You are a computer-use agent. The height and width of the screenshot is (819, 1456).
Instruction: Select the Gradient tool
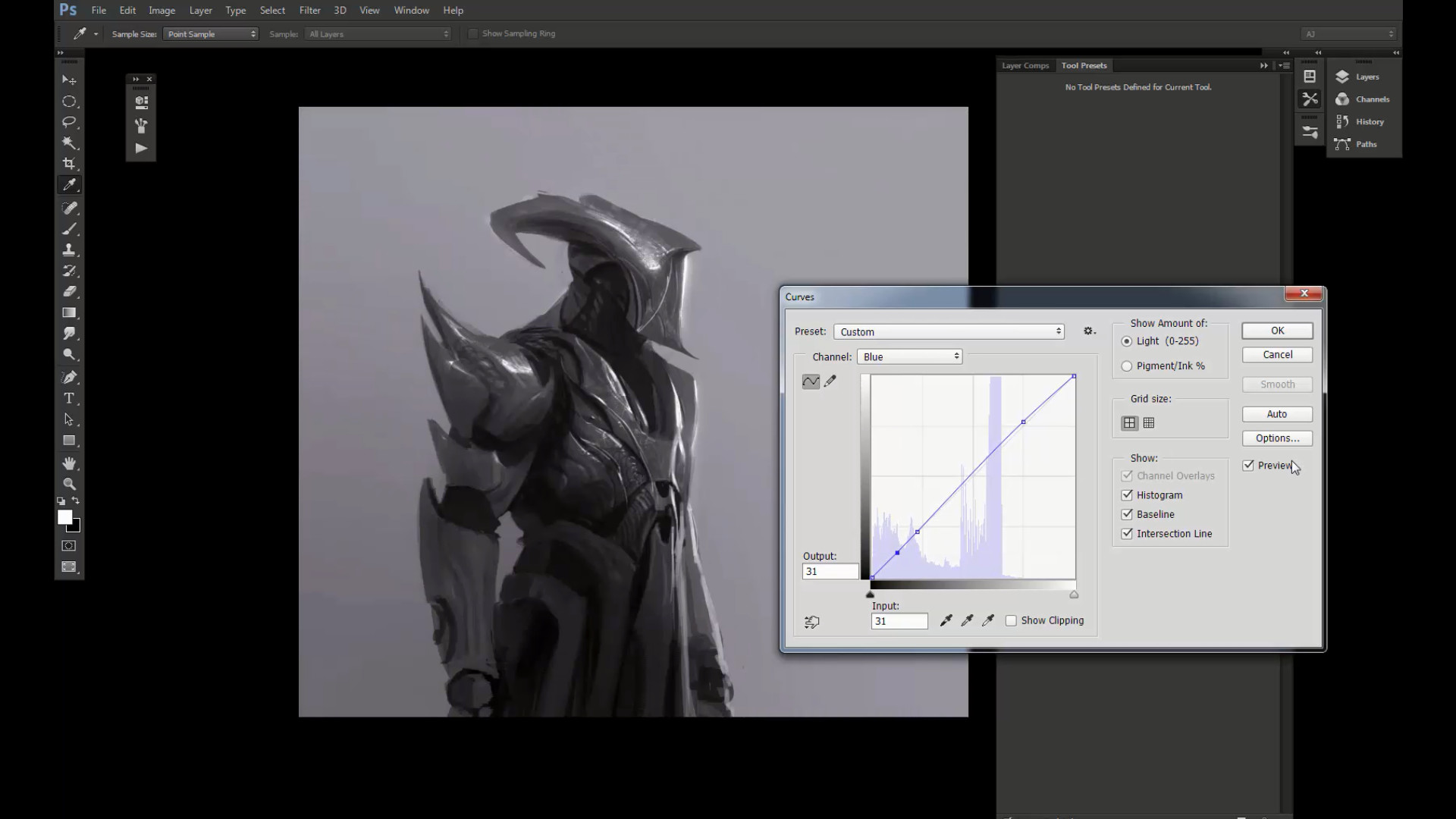point(69,312)
